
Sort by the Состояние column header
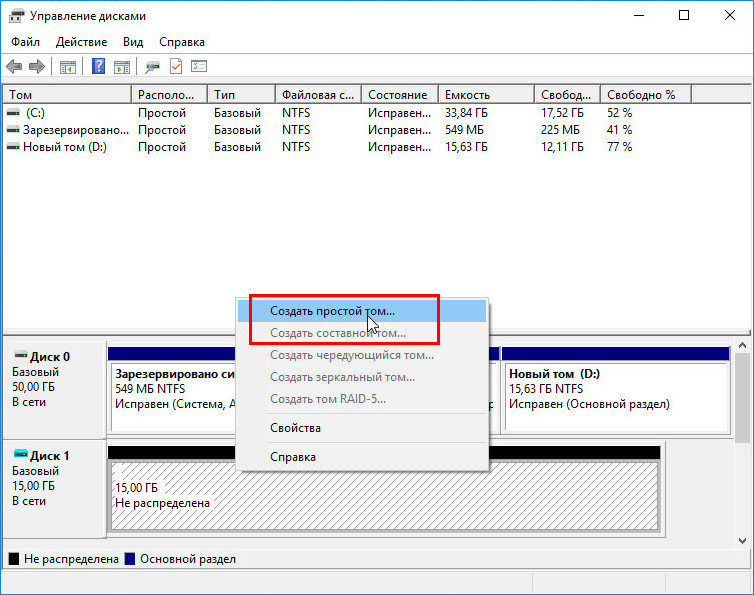(400, 95)
